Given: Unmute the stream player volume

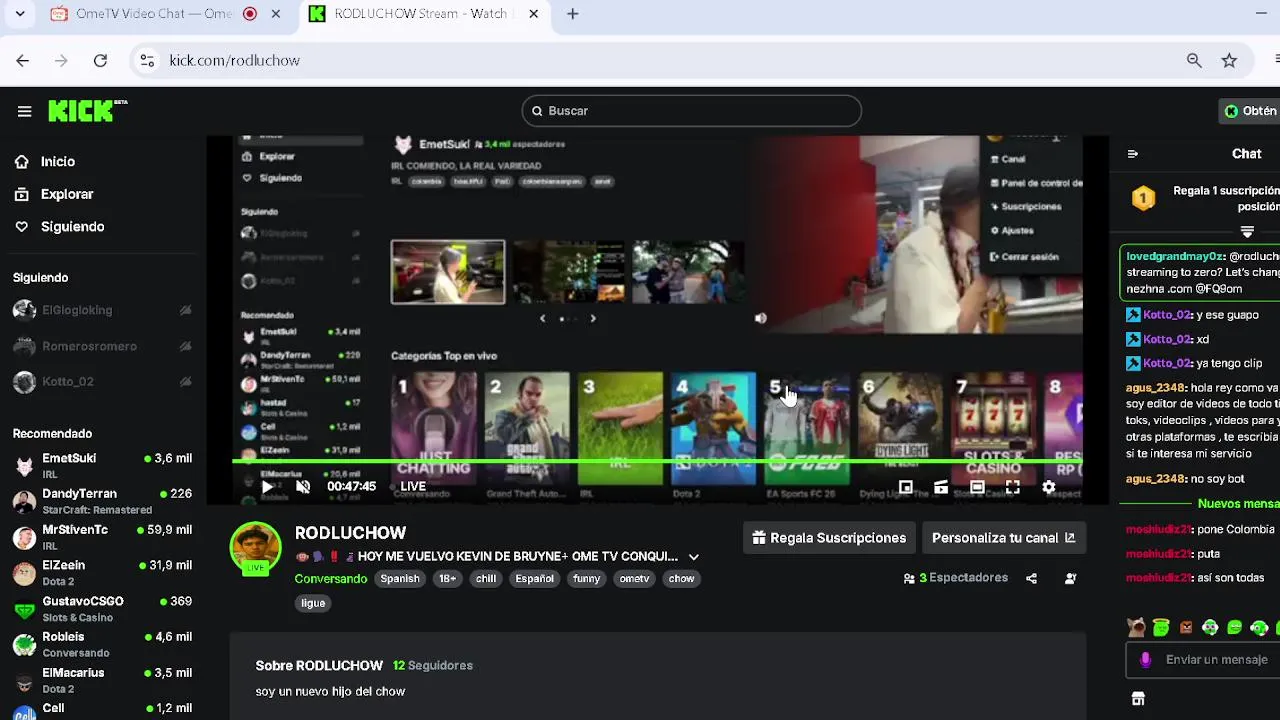Looking at the screenshot, I should coord(303,487).
